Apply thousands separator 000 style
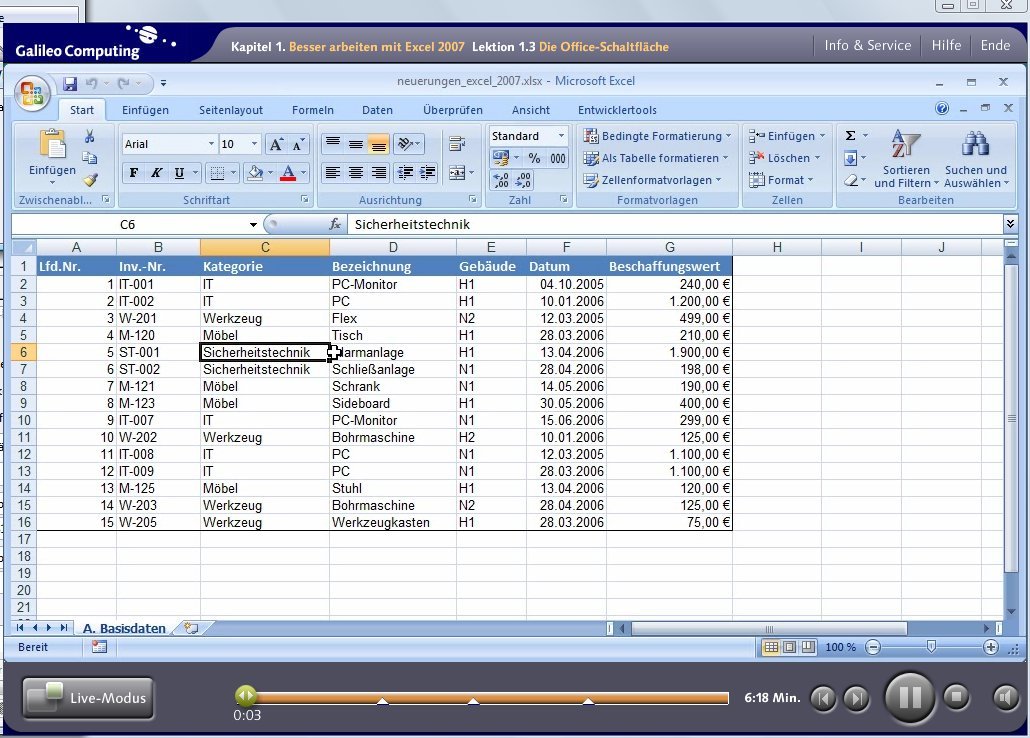The height and width of the screenshot is (738, 1030). tap(558, 158)
